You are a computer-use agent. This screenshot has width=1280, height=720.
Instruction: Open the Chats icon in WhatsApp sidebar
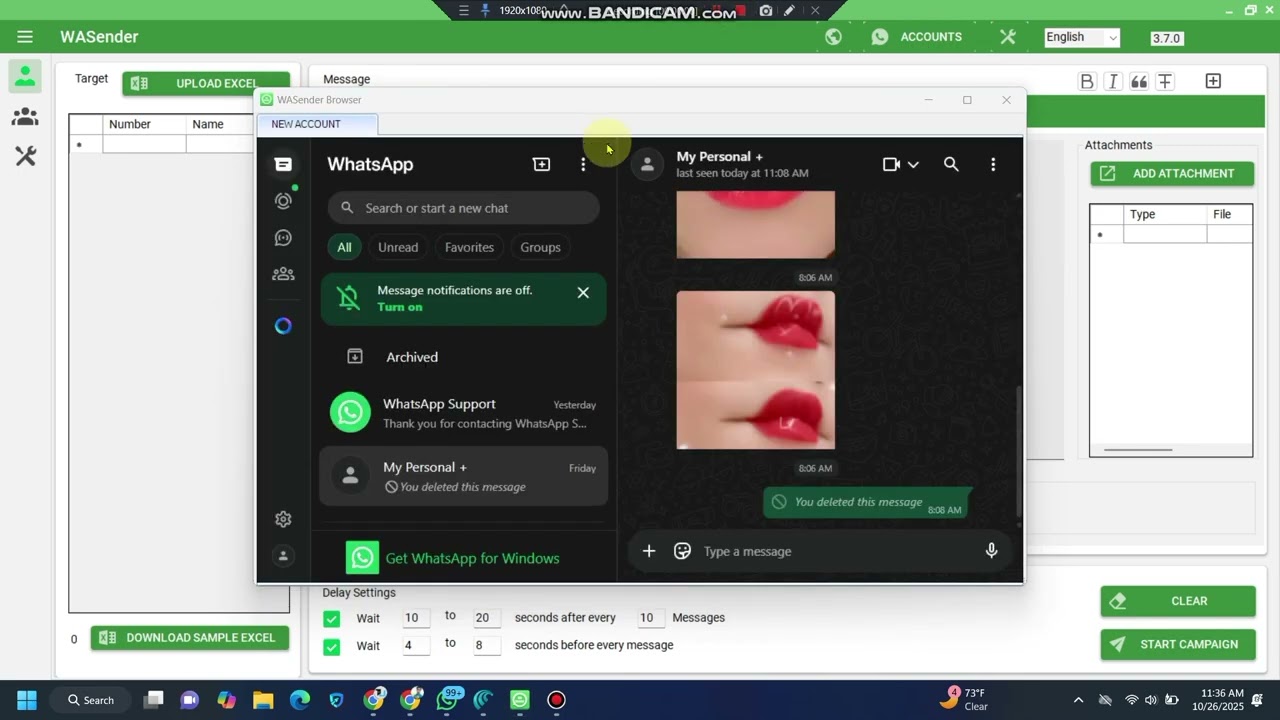(x=283, y=164)
